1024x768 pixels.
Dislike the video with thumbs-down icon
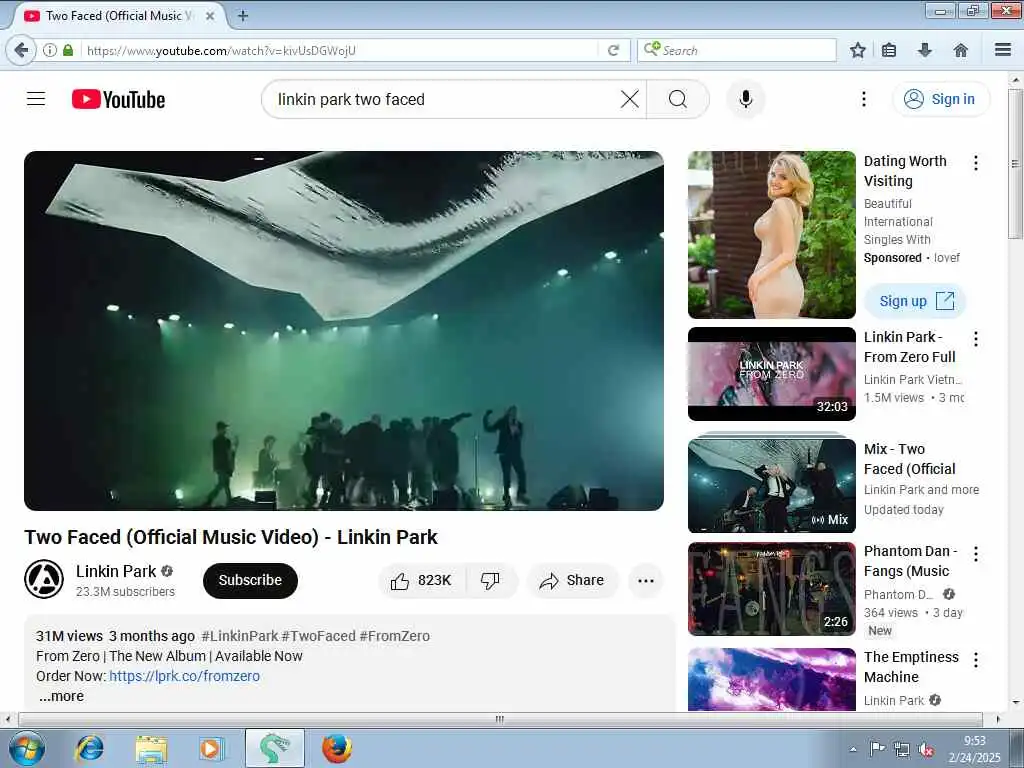(490, 581)
